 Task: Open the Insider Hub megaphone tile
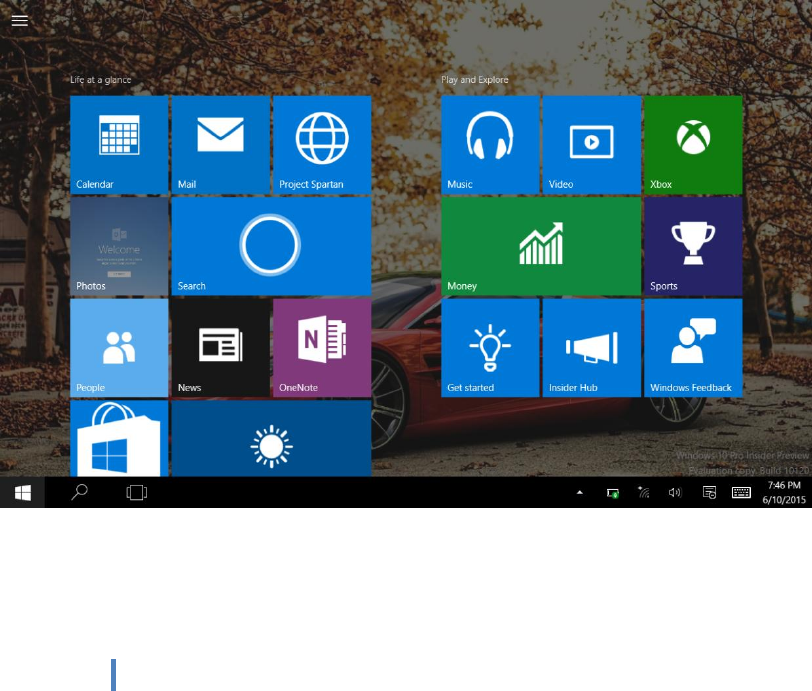[592, 348]
